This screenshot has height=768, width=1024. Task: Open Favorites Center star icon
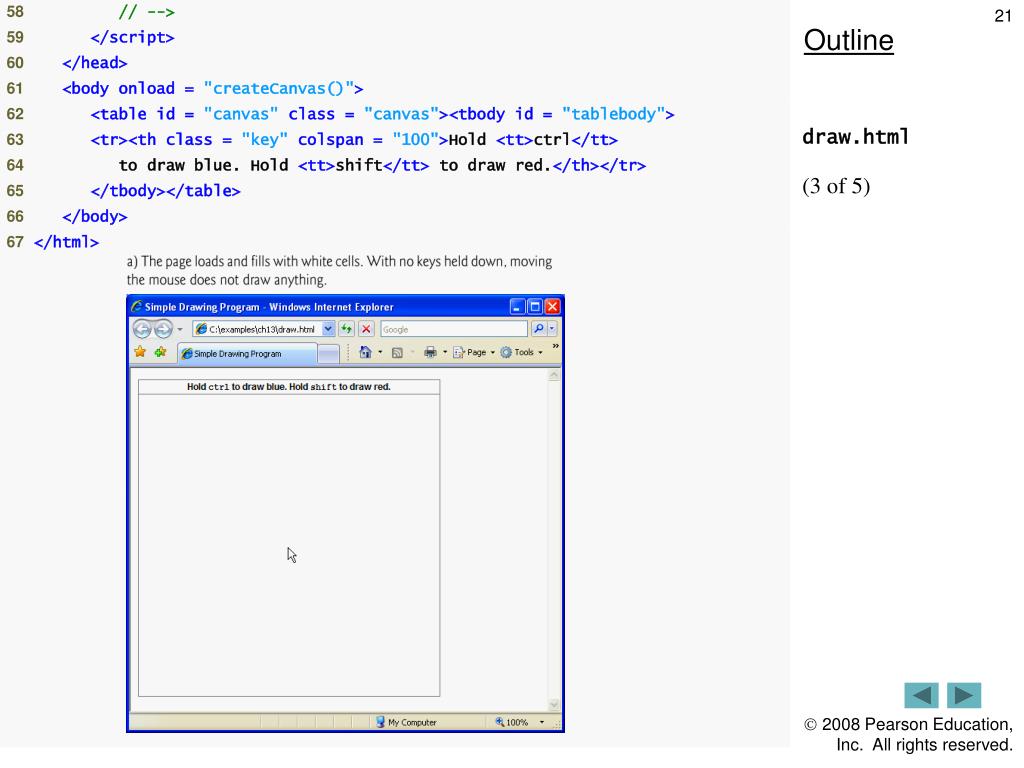click(x=139, y=353)
